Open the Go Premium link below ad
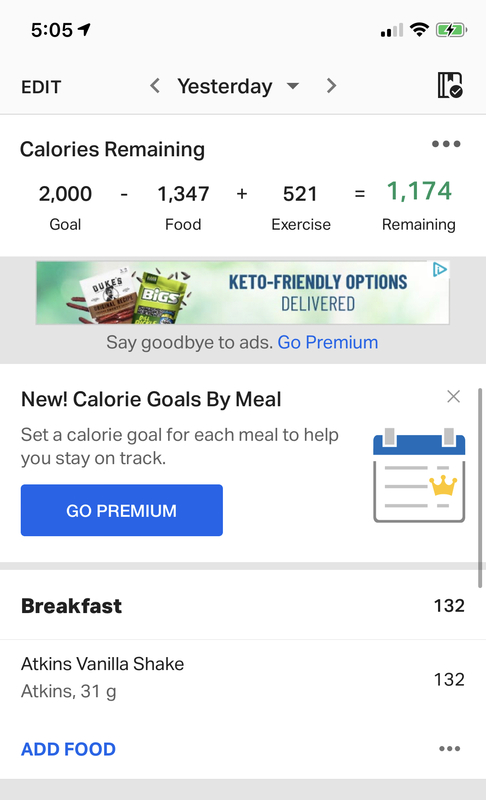Screen dimensions: 486x800 click(327, 342)
